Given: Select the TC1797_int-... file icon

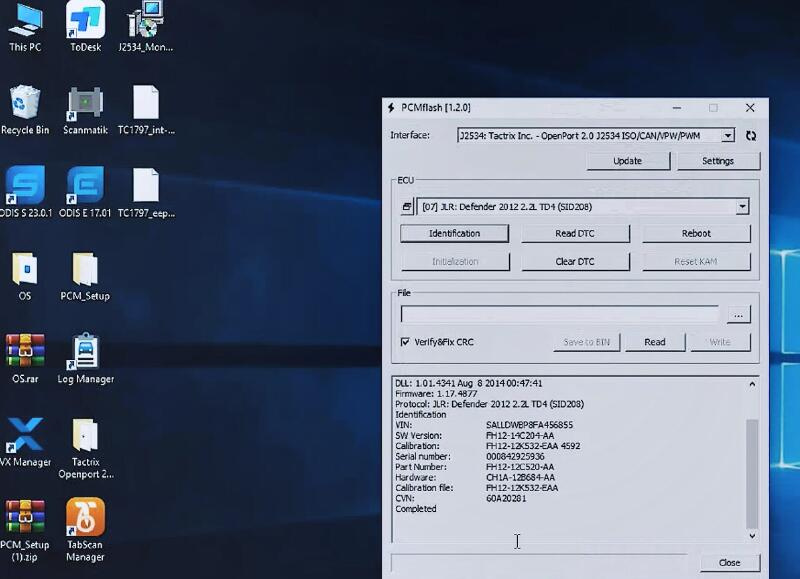Looking at the screenshot, I should [146, 109].
